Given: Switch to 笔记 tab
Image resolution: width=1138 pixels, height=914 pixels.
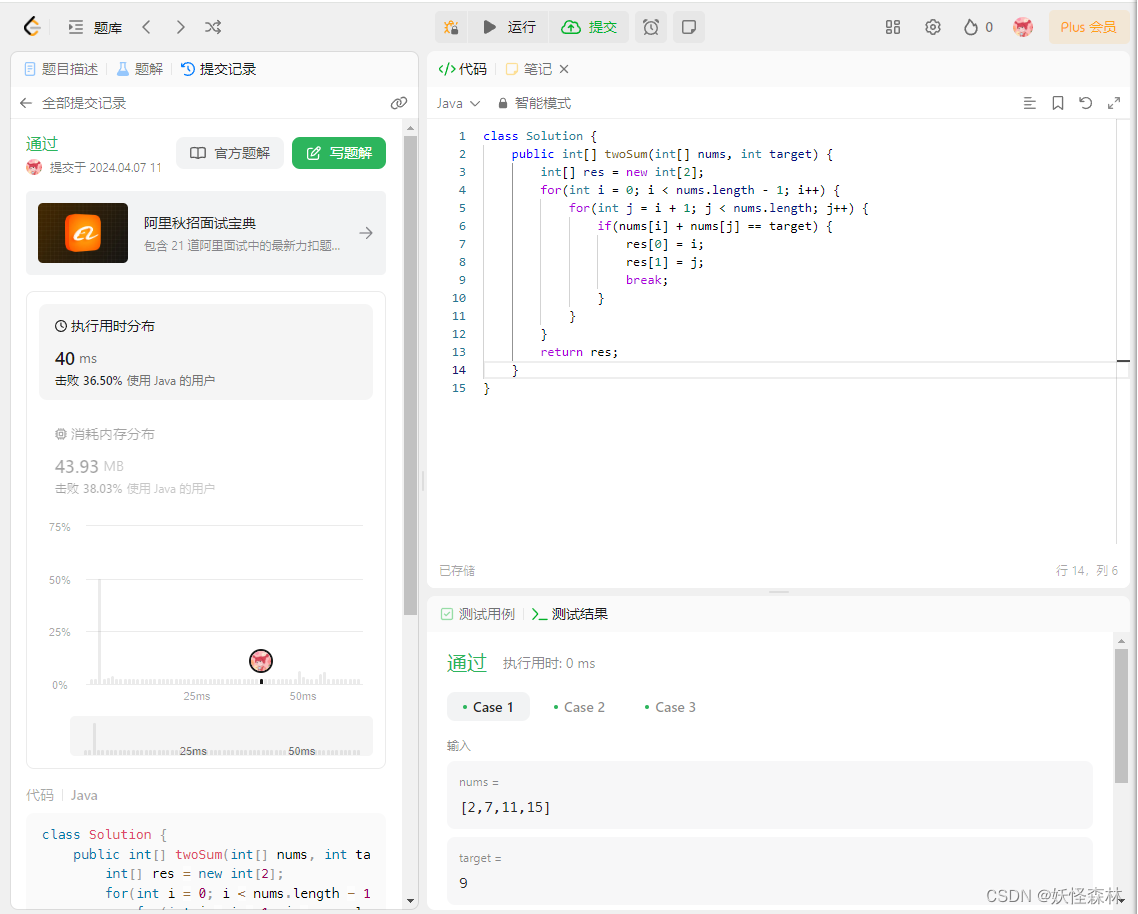Looking at the screenshot, I should [529, 69].
